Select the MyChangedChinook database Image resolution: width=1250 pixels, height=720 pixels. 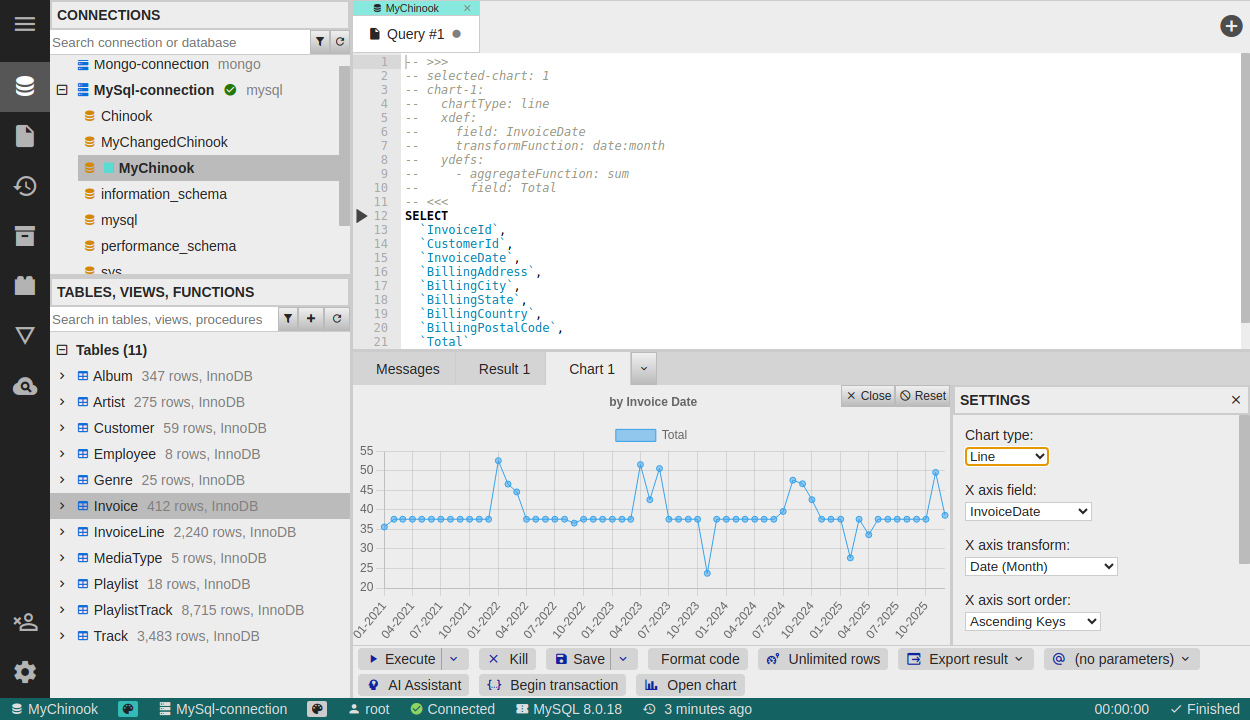pyautogui.click(x=164, y=142)
